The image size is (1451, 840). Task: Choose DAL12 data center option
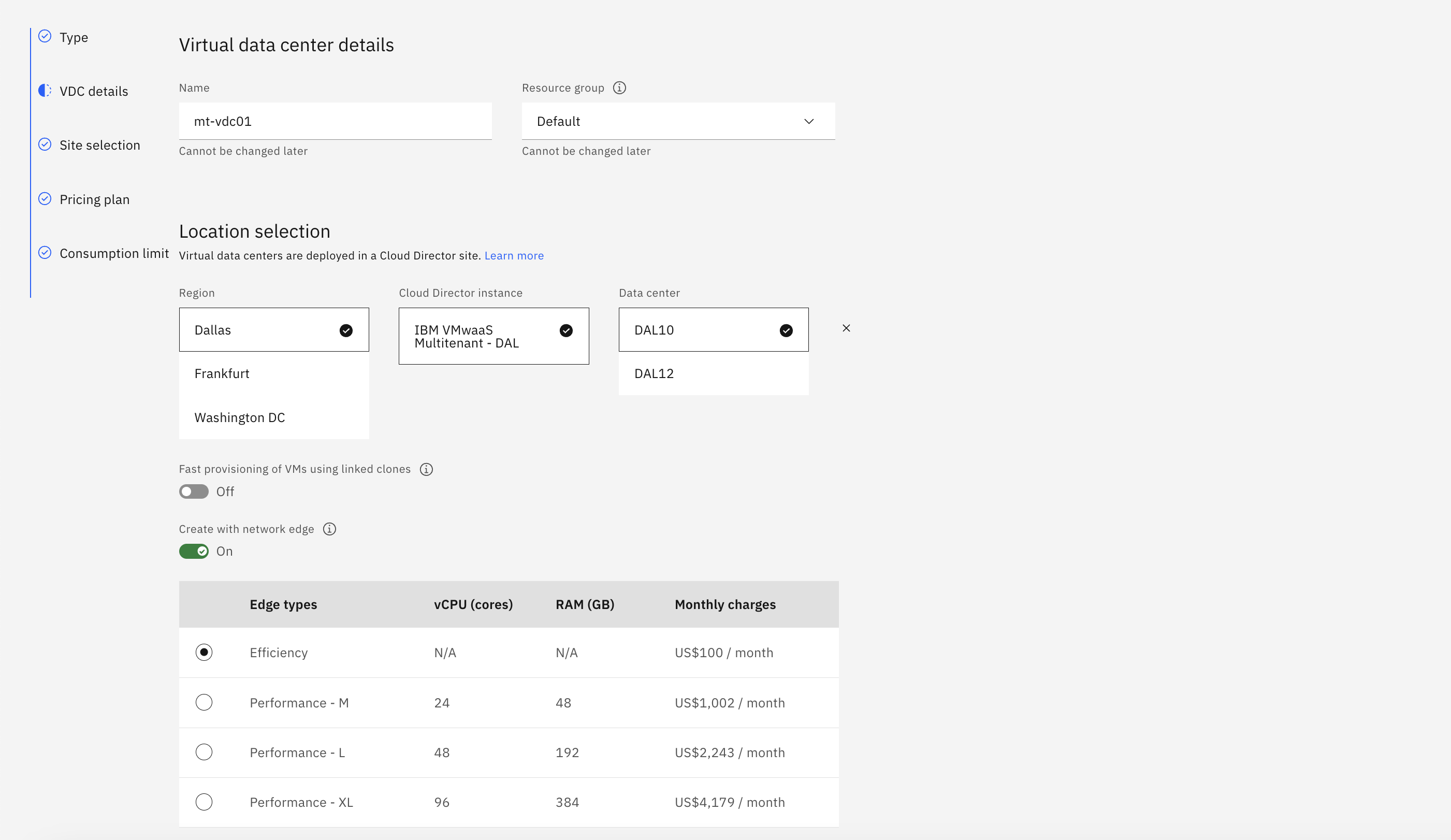click(x=713, y=374)
